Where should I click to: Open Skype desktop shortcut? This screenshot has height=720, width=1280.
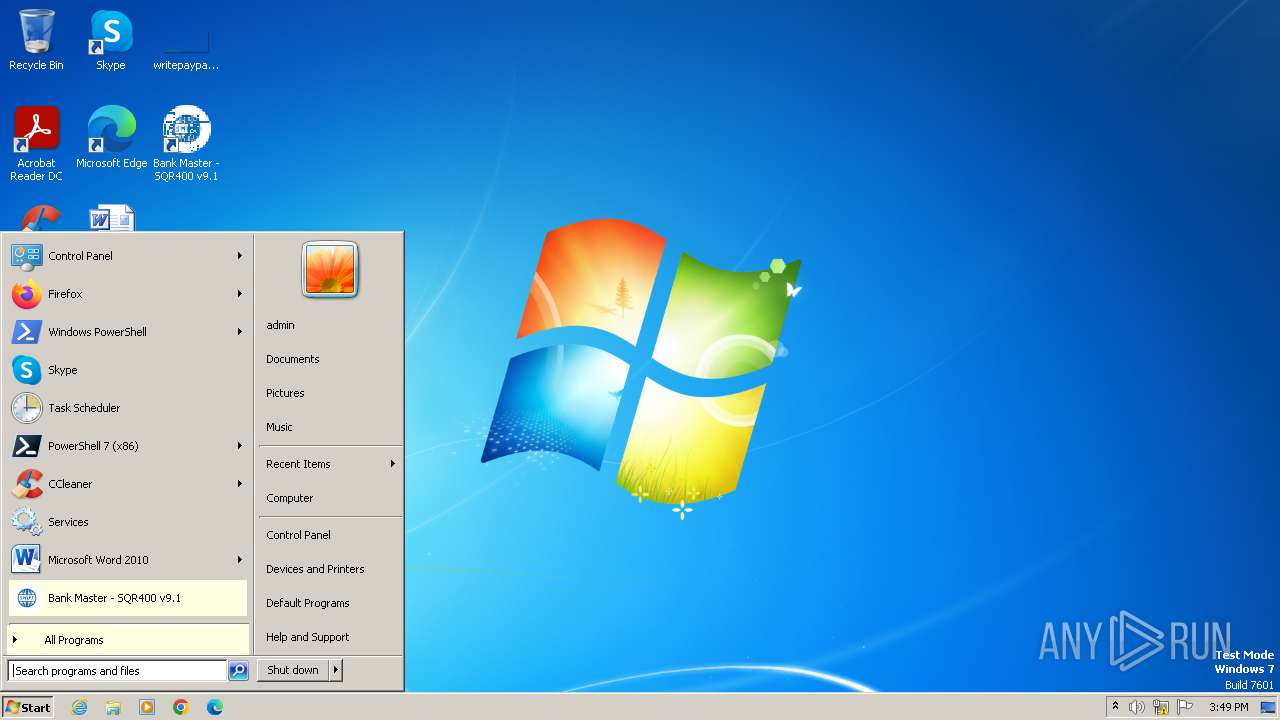pyautogui.click(x=111, y=40)
